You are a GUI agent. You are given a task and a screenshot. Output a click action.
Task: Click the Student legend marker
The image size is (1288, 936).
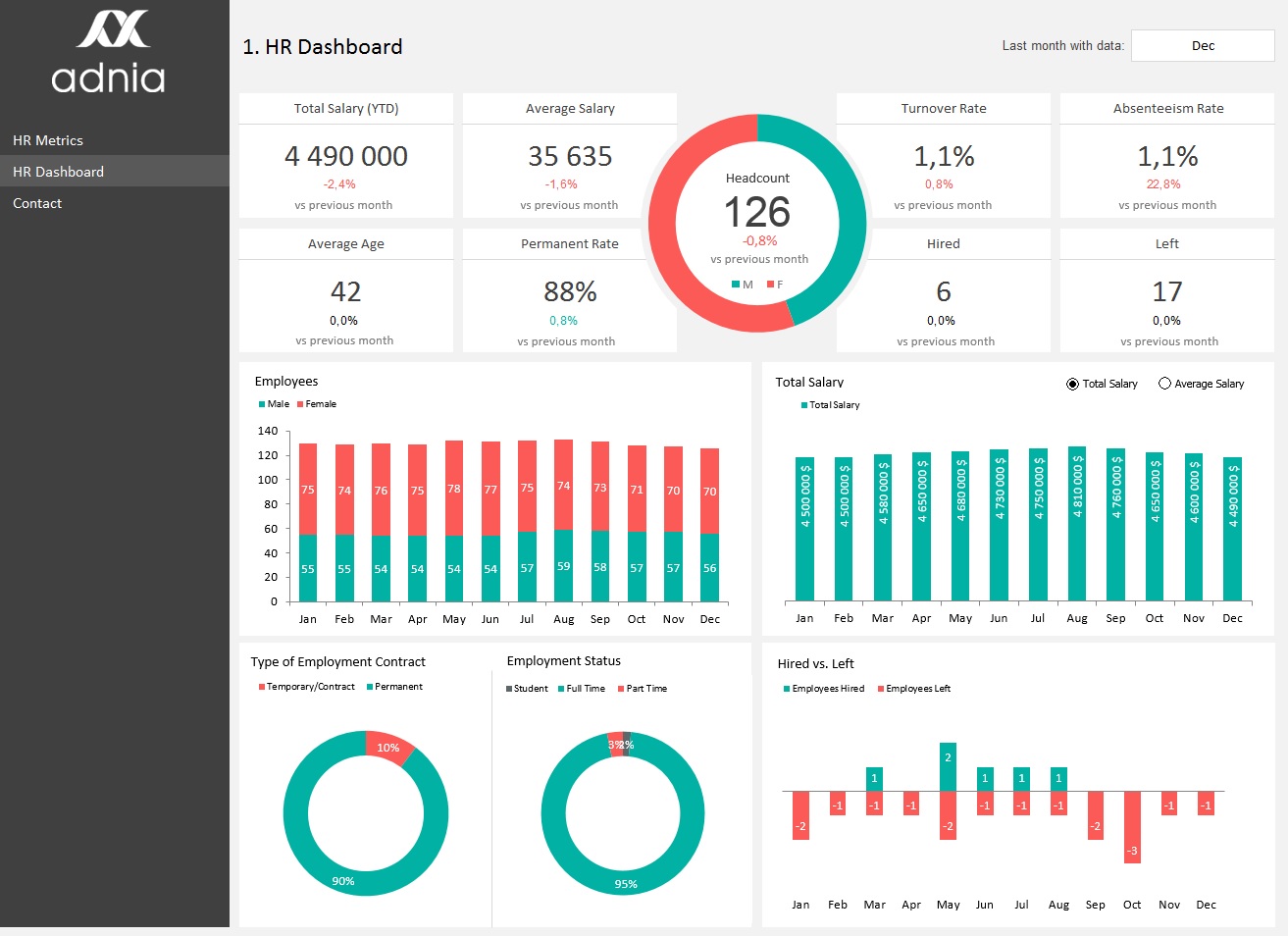tap(509, 689)
